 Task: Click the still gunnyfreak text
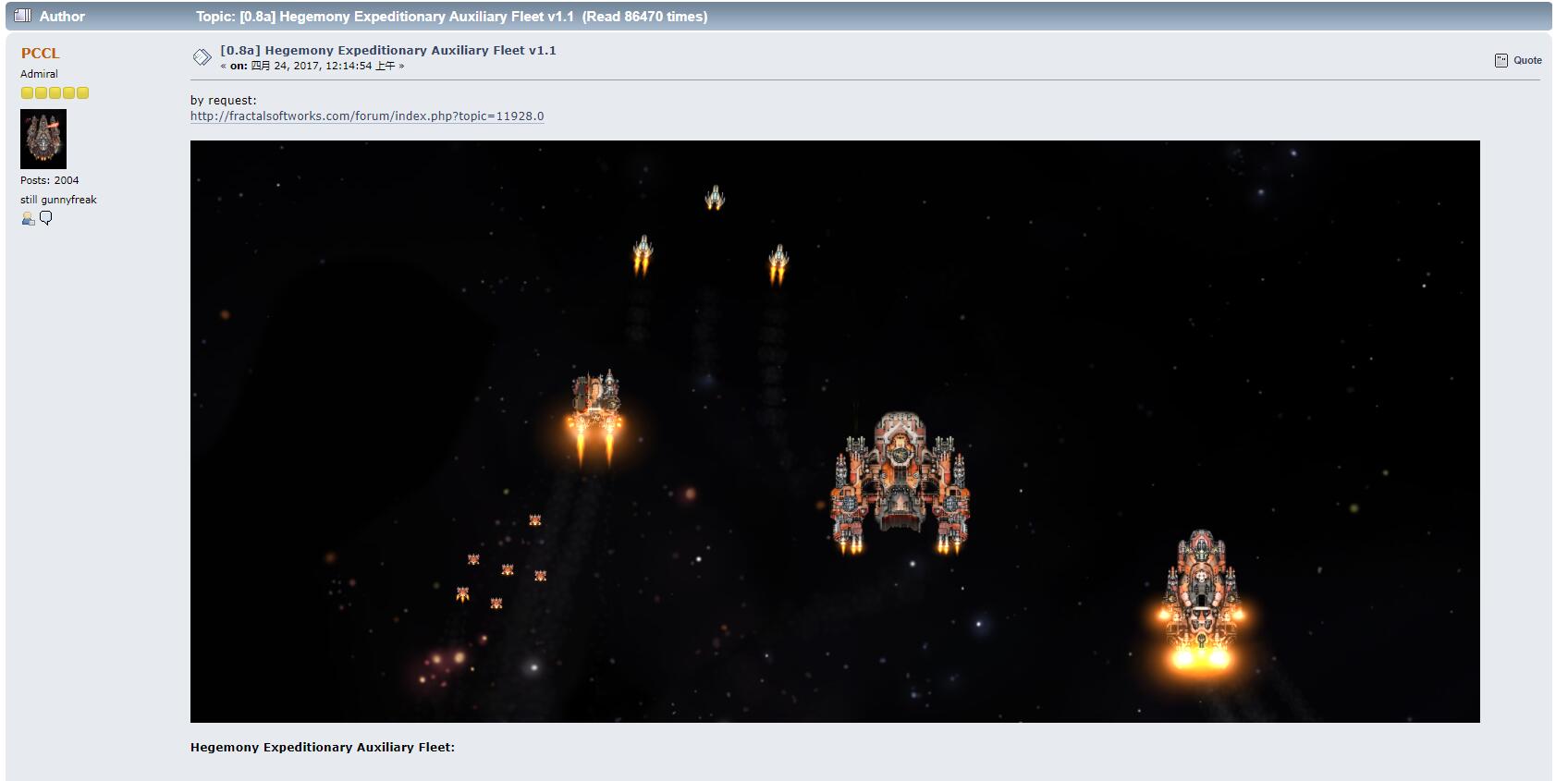click(58, 200)
